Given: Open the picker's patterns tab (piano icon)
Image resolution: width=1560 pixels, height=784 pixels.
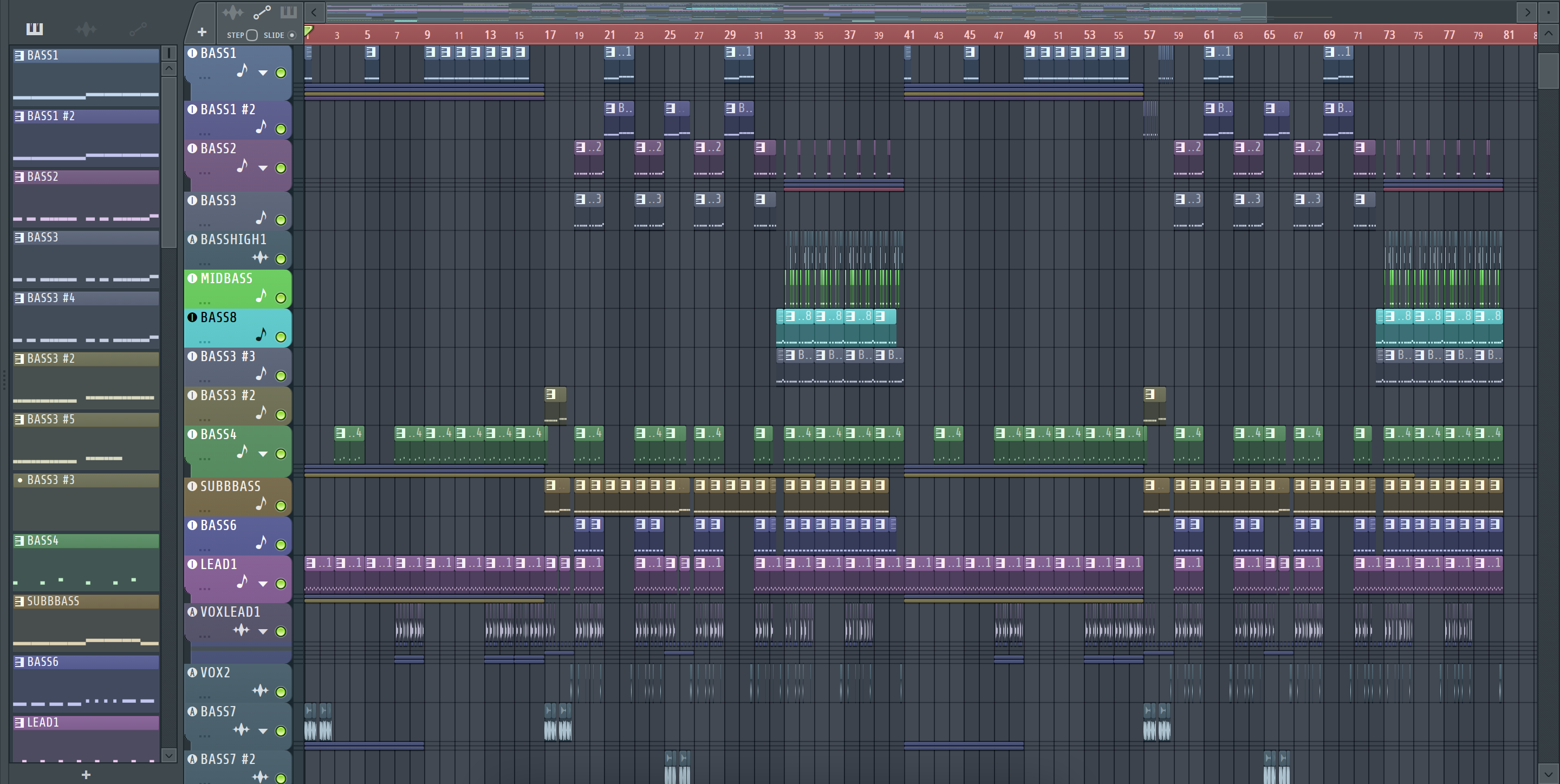Looking at the screenshot, I should [x=35, y=29].
